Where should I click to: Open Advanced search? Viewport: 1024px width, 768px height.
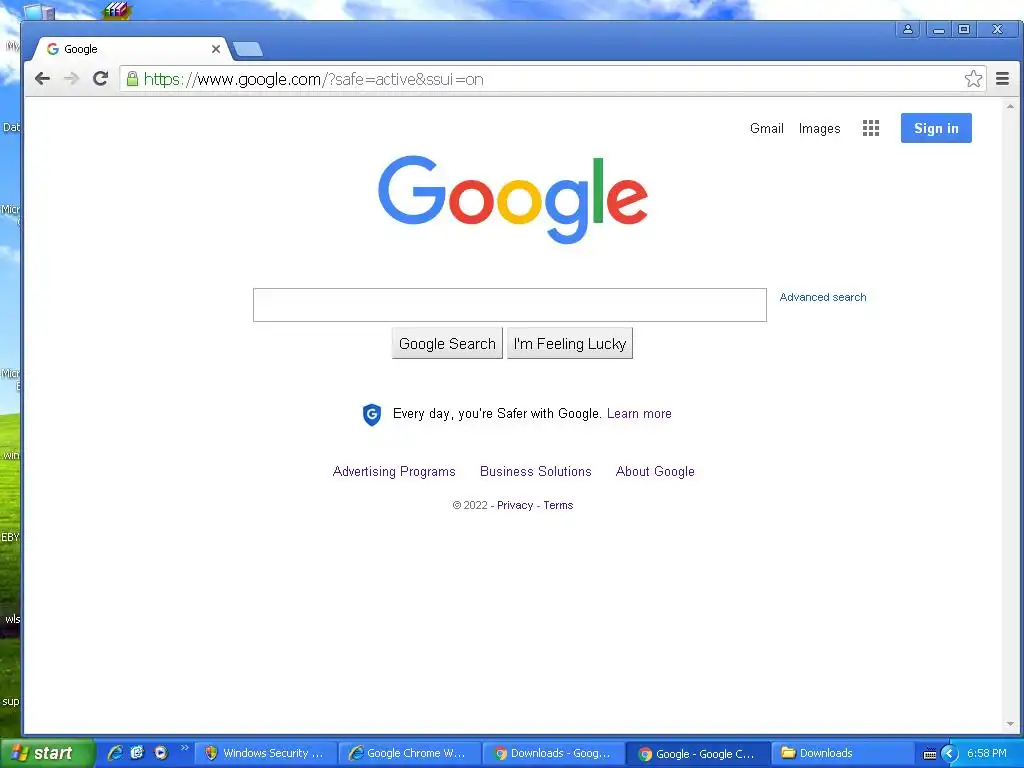823,297
